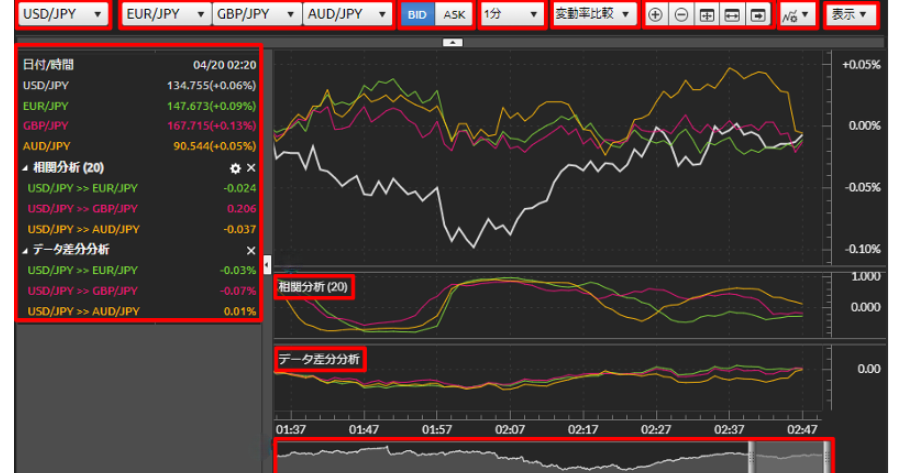Viewport: 900px width, 473px height.
Task: Open the 1分 timeframe dropdown
Action: (510, 15)
